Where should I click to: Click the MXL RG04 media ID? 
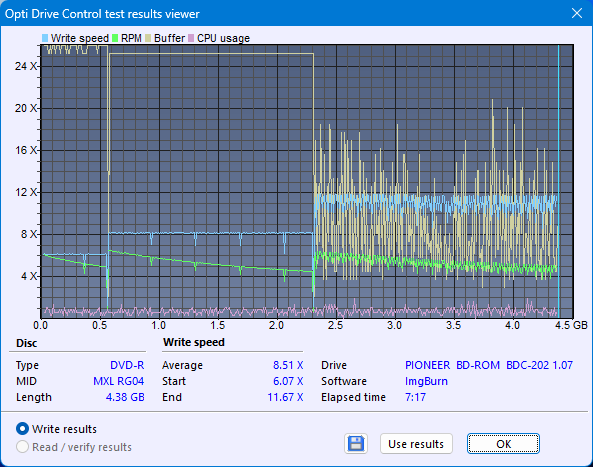119,381
